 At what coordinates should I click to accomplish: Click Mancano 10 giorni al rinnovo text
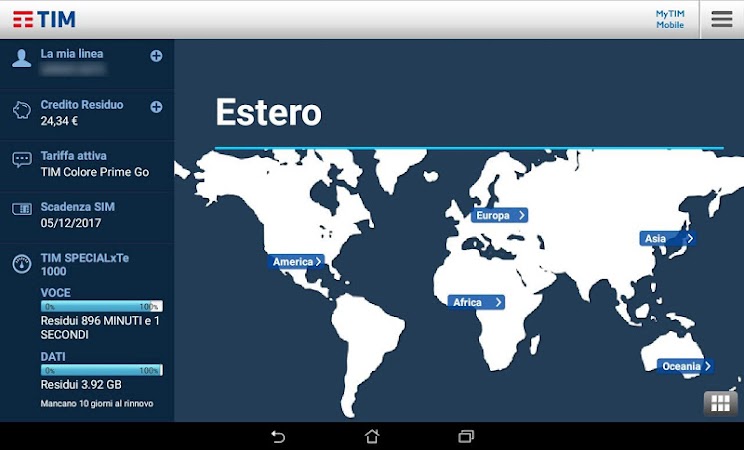pos(97,403)
